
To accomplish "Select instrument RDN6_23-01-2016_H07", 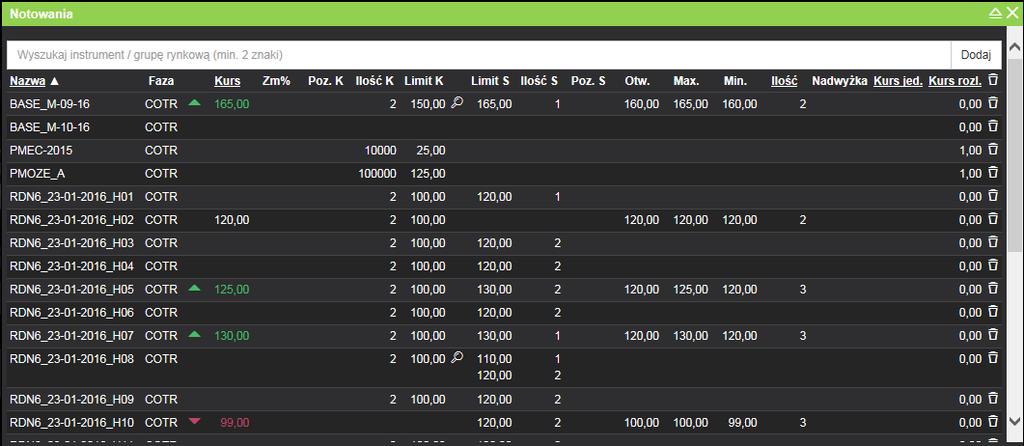I will 72,336.
